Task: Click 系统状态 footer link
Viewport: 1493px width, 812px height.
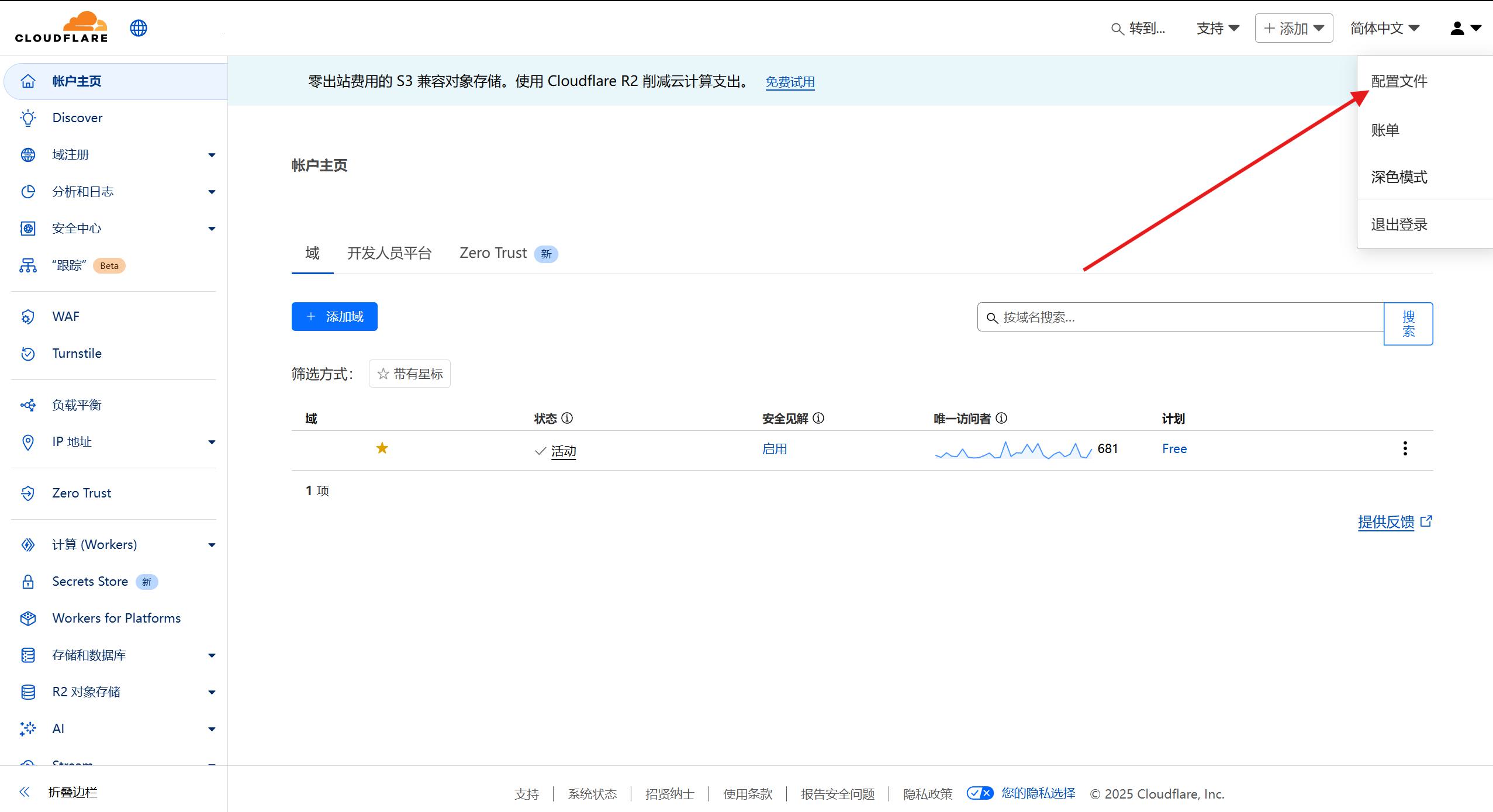Action: point(592,794)
